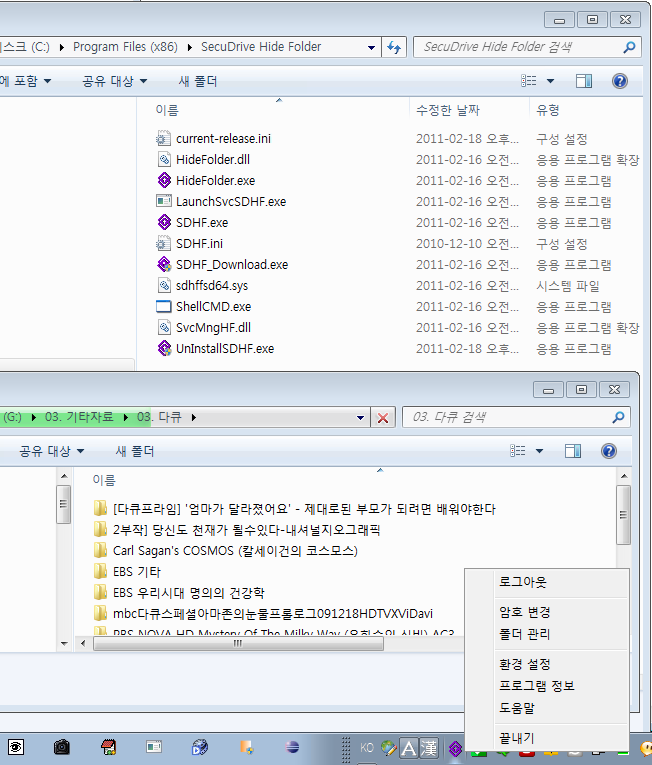Click the '03. 기타자료' breadcrumb segment

79,417
